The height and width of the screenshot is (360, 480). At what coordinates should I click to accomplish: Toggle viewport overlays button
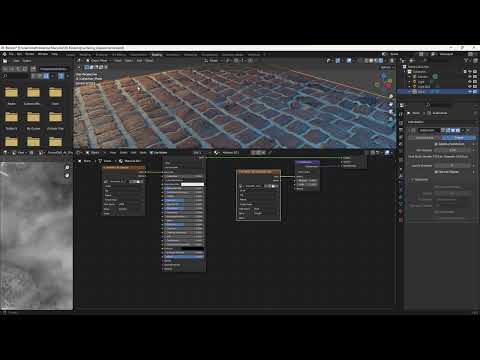click(349, 61)
